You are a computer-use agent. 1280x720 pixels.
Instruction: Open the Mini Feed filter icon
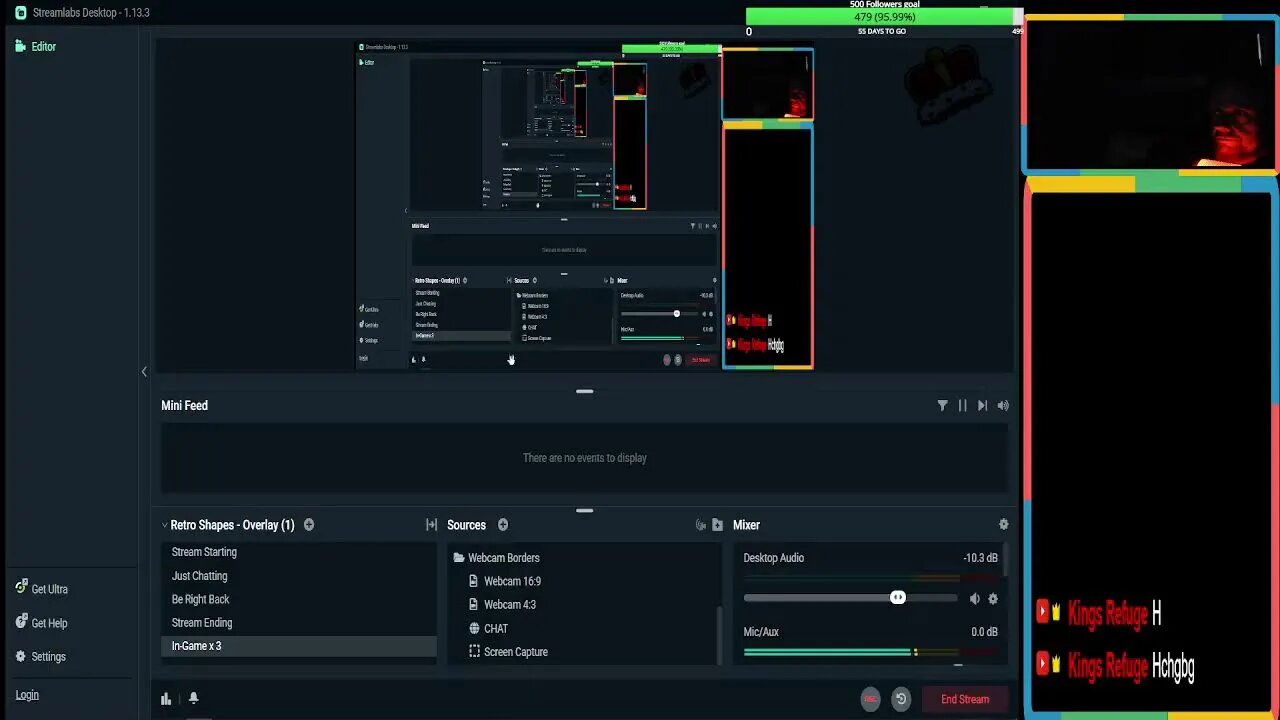[x=942, y=405]
